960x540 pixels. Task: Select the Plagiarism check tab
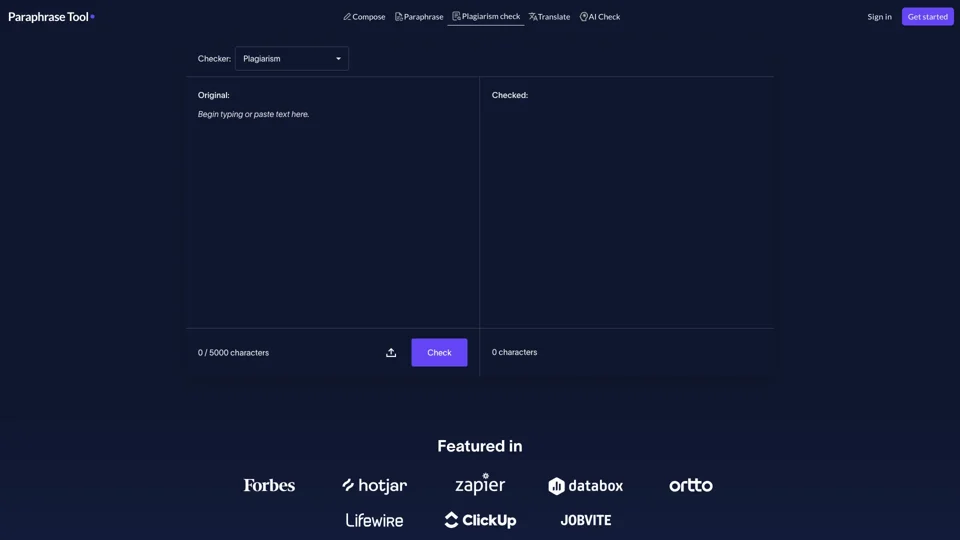pos(486,17)
